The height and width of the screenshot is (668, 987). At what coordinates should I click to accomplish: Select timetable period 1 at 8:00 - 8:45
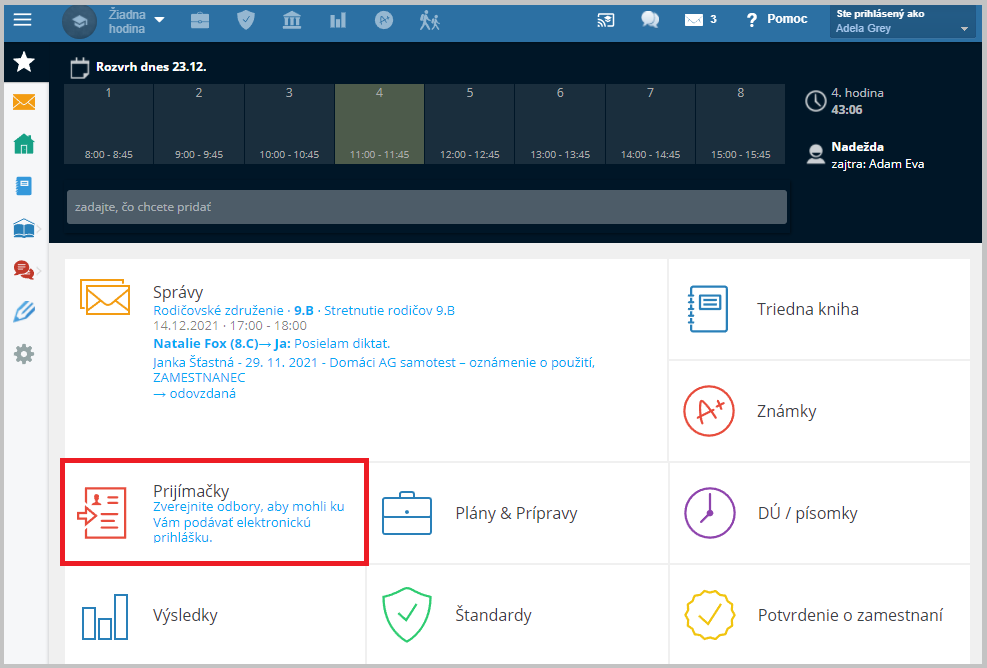108,124
